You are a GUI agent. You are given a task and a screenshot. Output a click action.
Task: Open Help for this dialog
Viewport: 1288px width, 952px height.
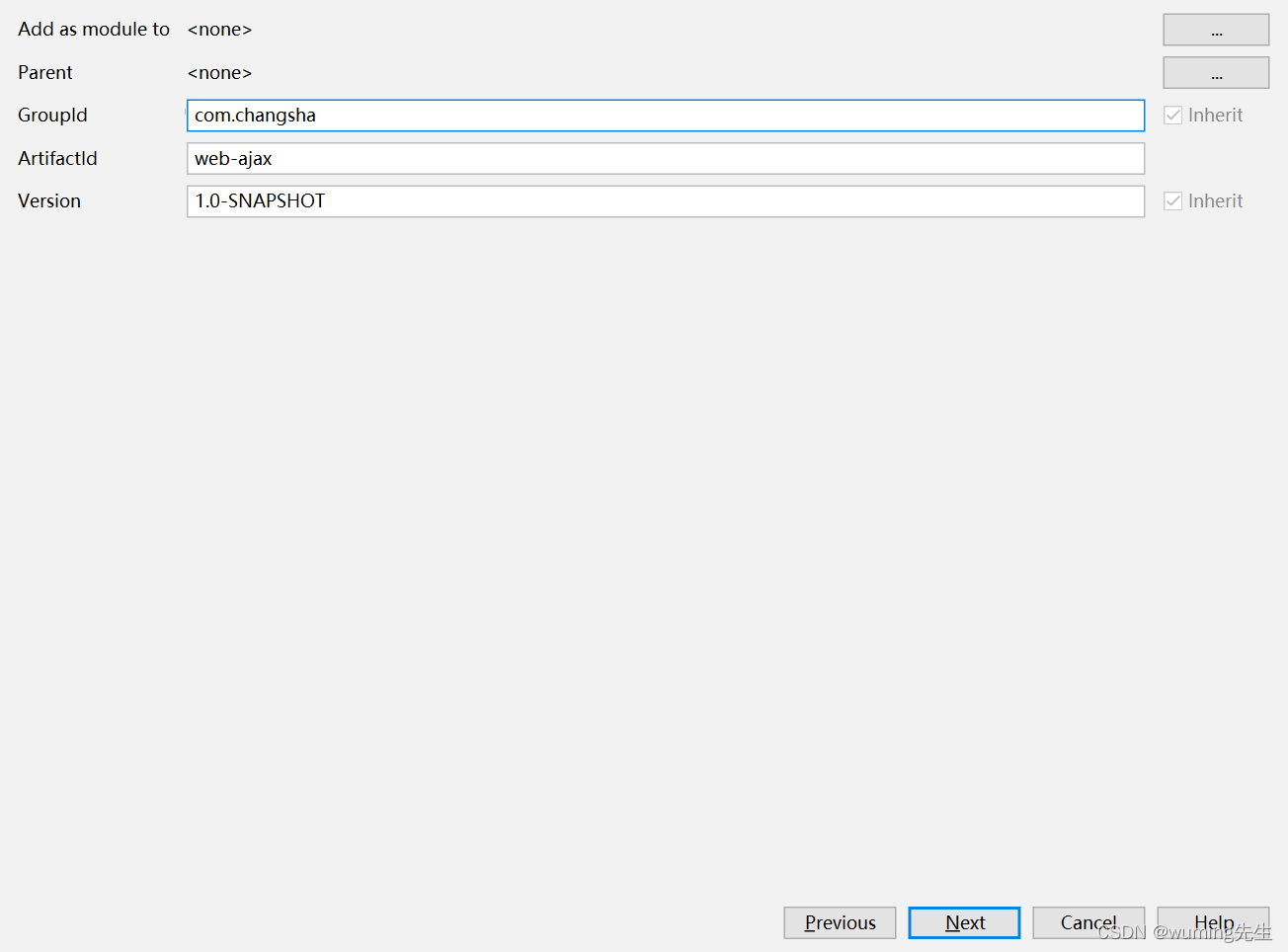coord(1213,923)
